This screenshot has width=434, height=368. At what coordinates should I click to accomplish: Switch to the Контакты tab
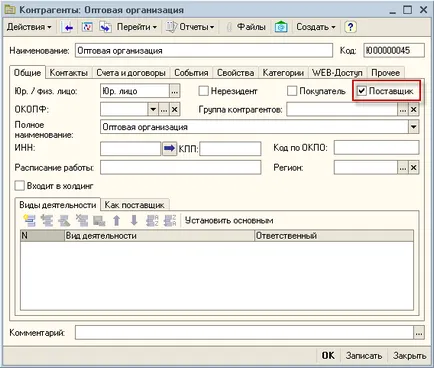(68, 73)
